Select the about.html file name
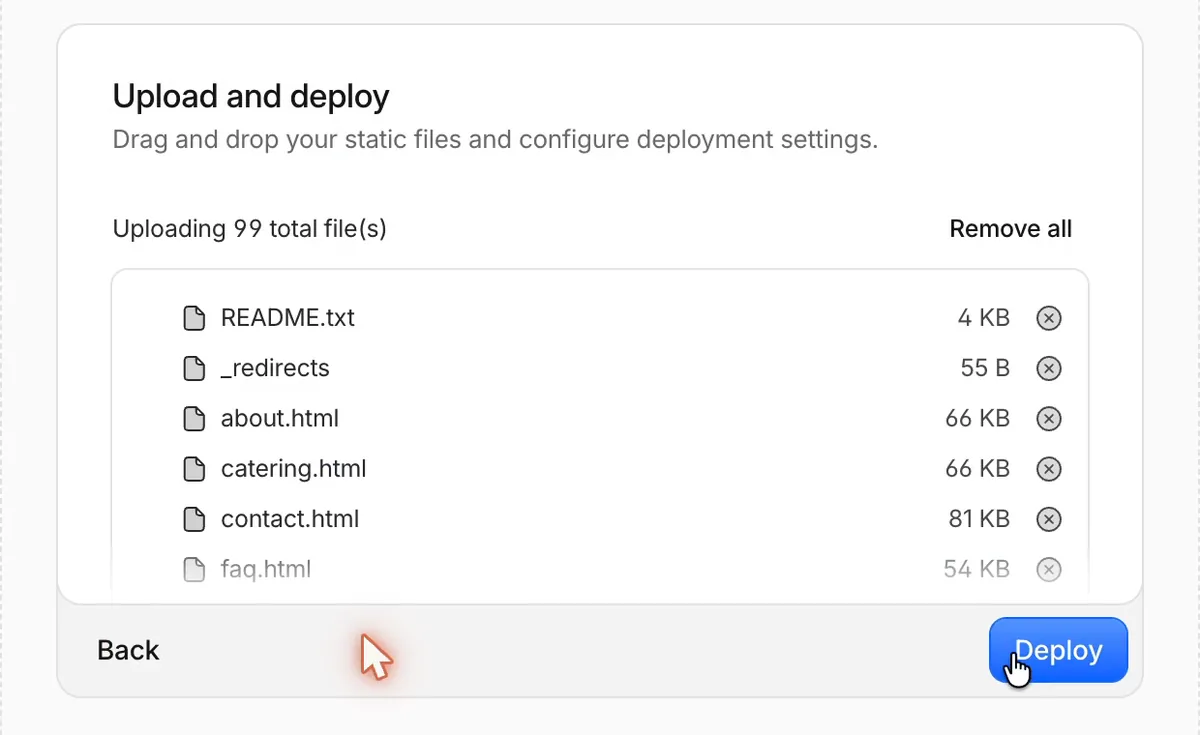The image size is (1200, 735). (280, 418)
